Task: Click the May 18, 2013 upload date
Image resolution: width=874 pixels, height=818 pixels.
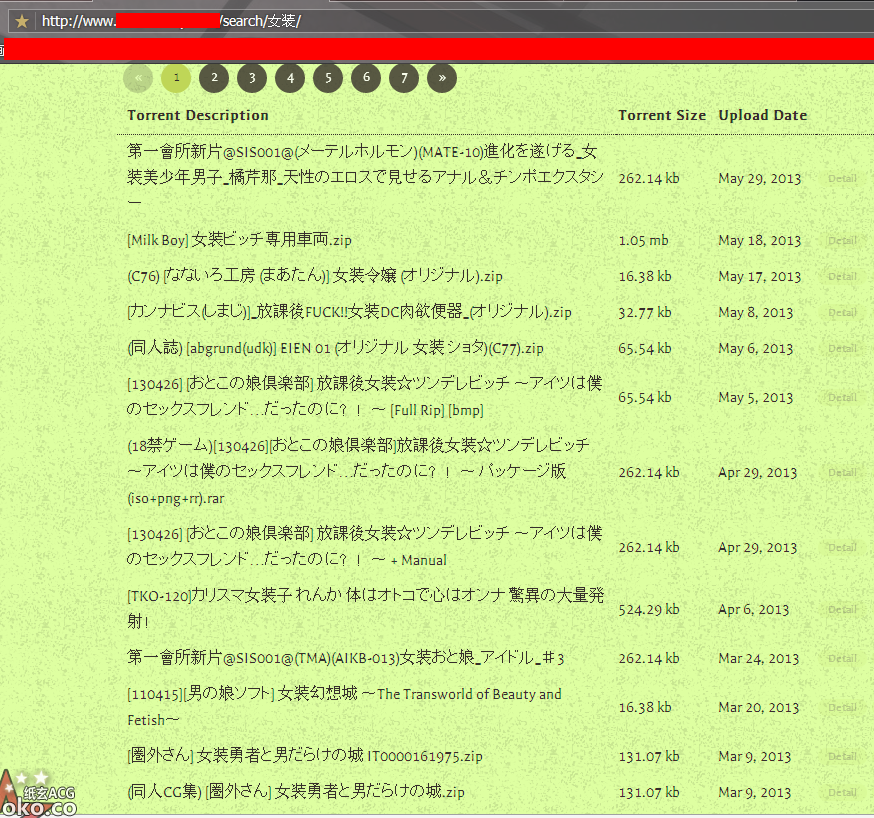Action: (759, 240)
